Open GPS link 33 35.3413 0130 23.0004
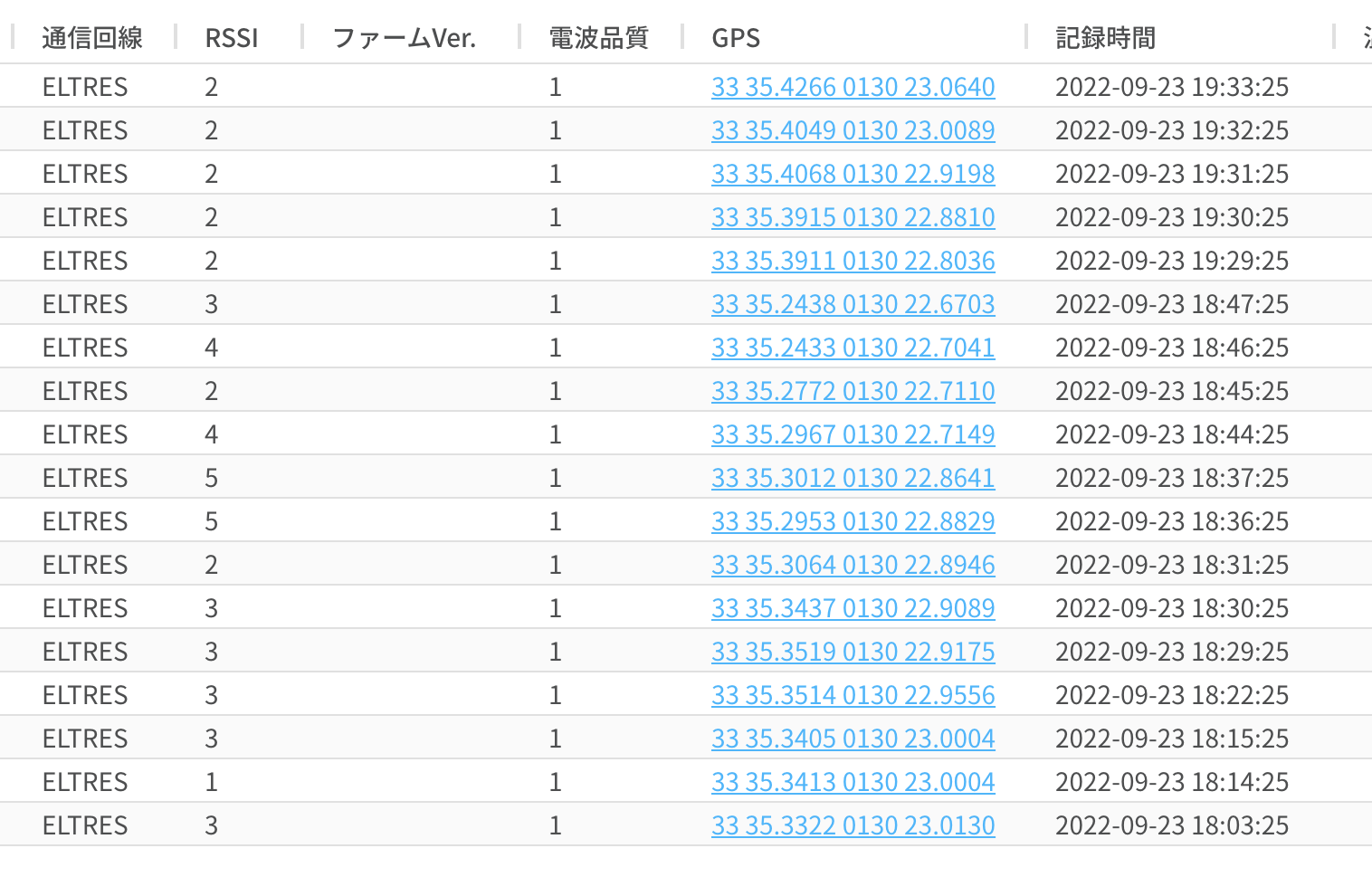The width and height of the screenshot is (1372, 877). [x=853, y=782]
